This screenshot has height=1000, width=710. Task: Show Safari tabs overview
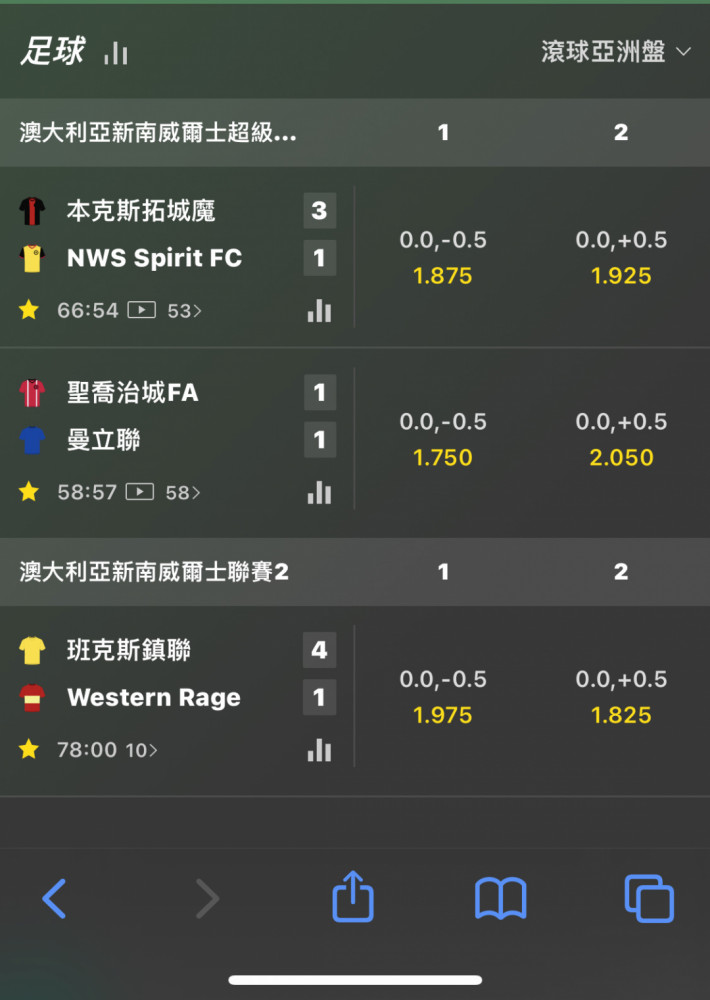tap(649, 899)
